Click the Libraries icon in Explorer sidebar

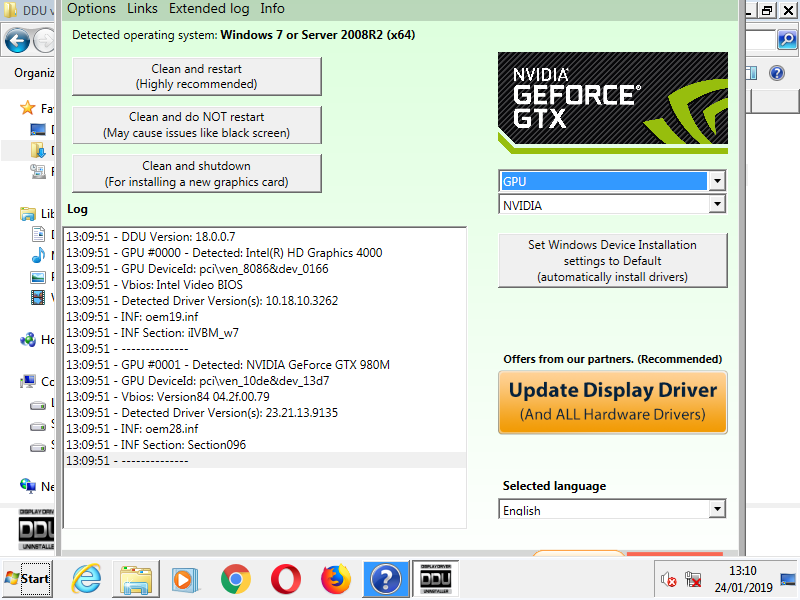click(28, 213)
